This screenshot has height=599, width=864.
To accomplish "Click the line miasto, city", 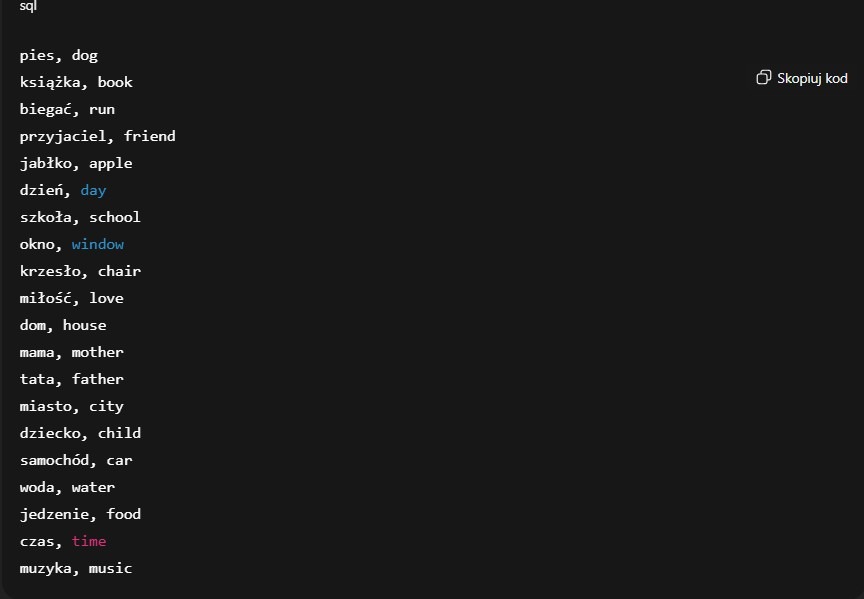I will point(71,406).
